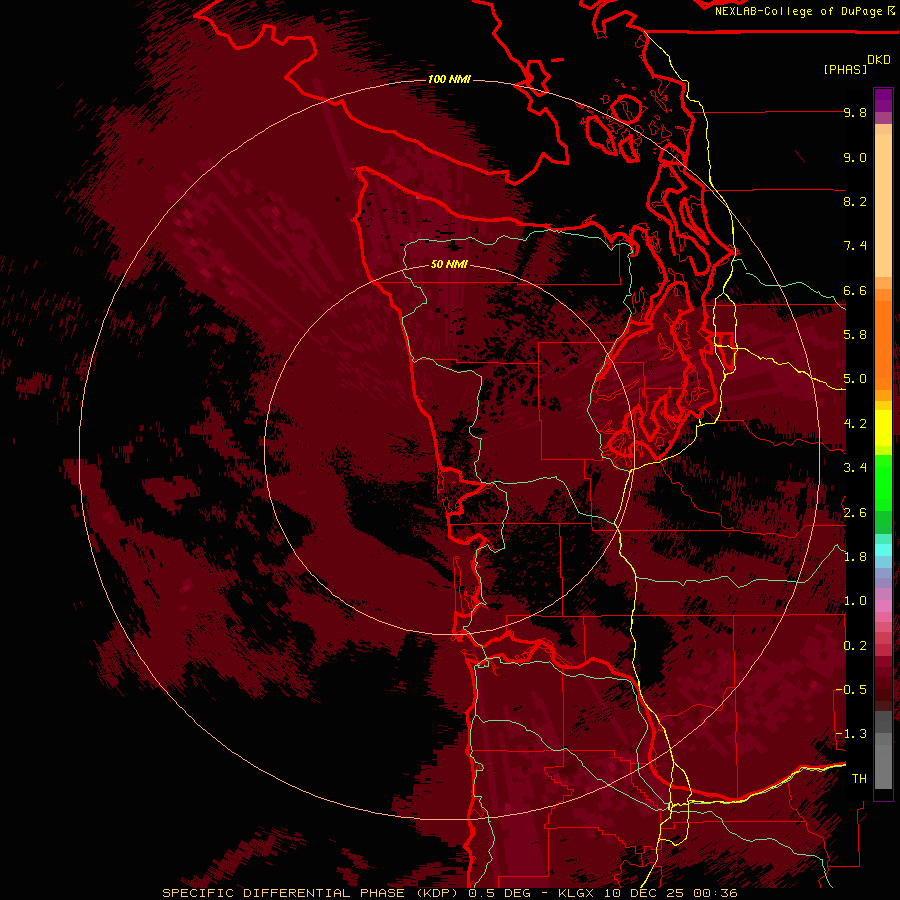Click the 5.8 legend value
900x900 pixels.
coord(855,335)
